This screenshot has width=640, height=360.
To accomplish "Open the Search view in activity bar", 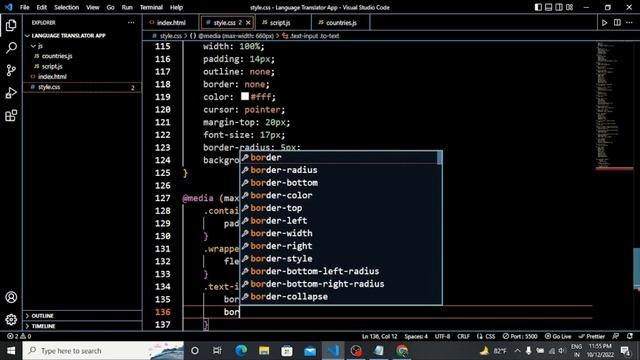I will tap(11, 48).
